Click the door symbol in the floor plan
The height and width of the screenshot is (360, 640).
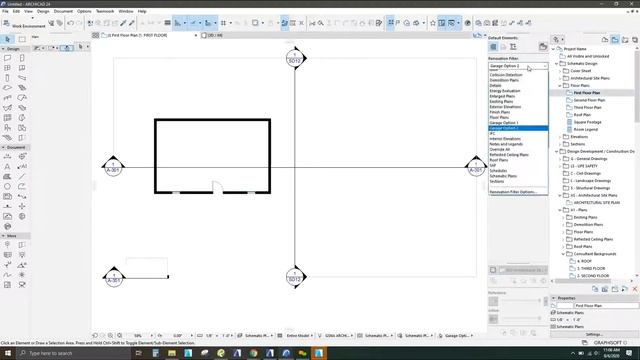218,187
